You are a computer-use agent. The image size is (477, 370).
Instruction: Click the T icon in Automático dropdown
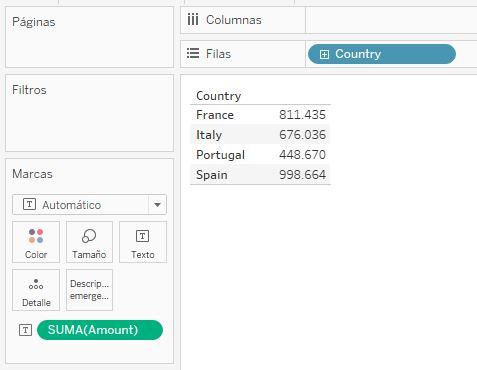[x=29, y=204]
